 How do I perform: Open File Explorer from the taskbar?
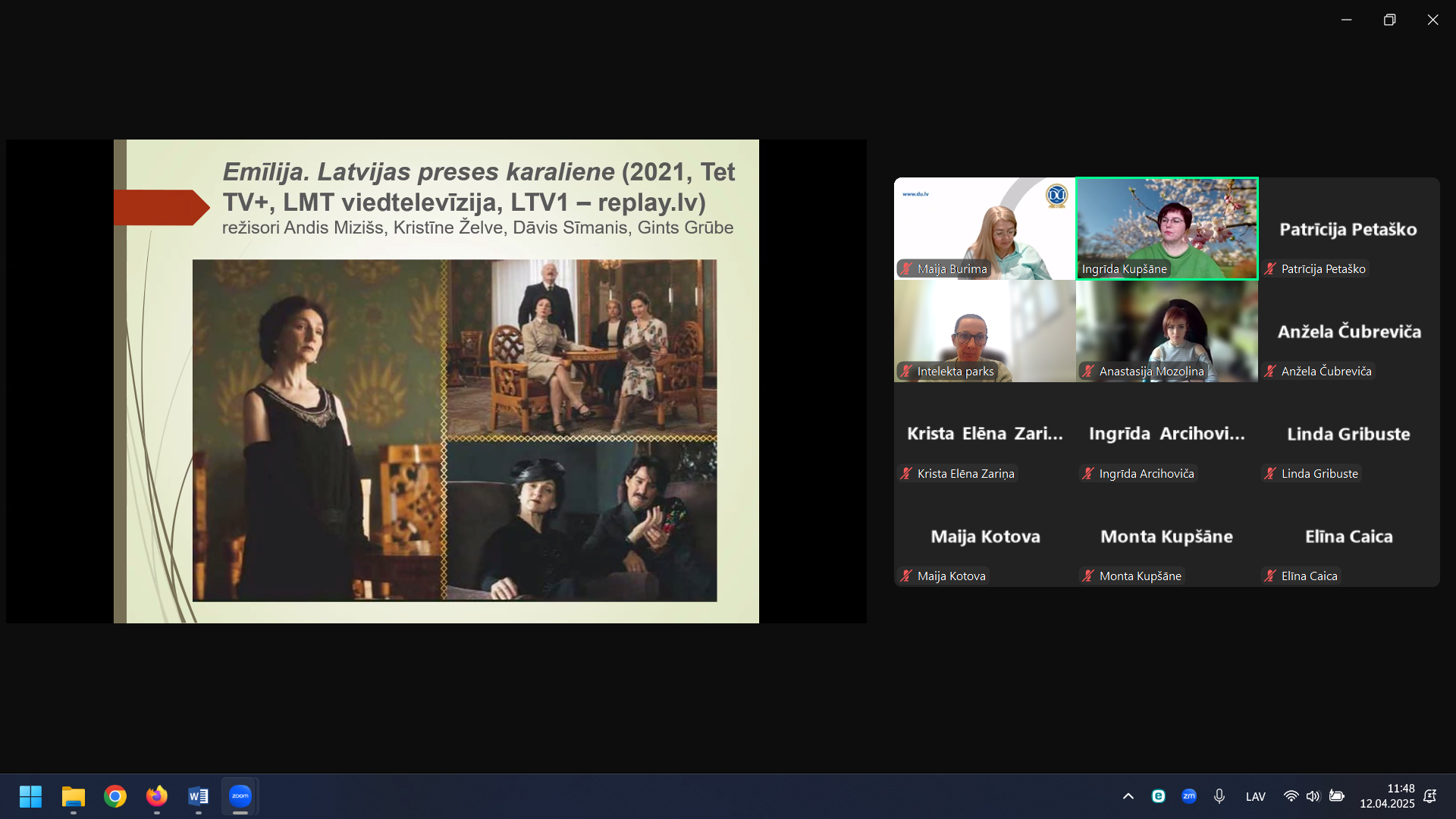coord(74,796)
